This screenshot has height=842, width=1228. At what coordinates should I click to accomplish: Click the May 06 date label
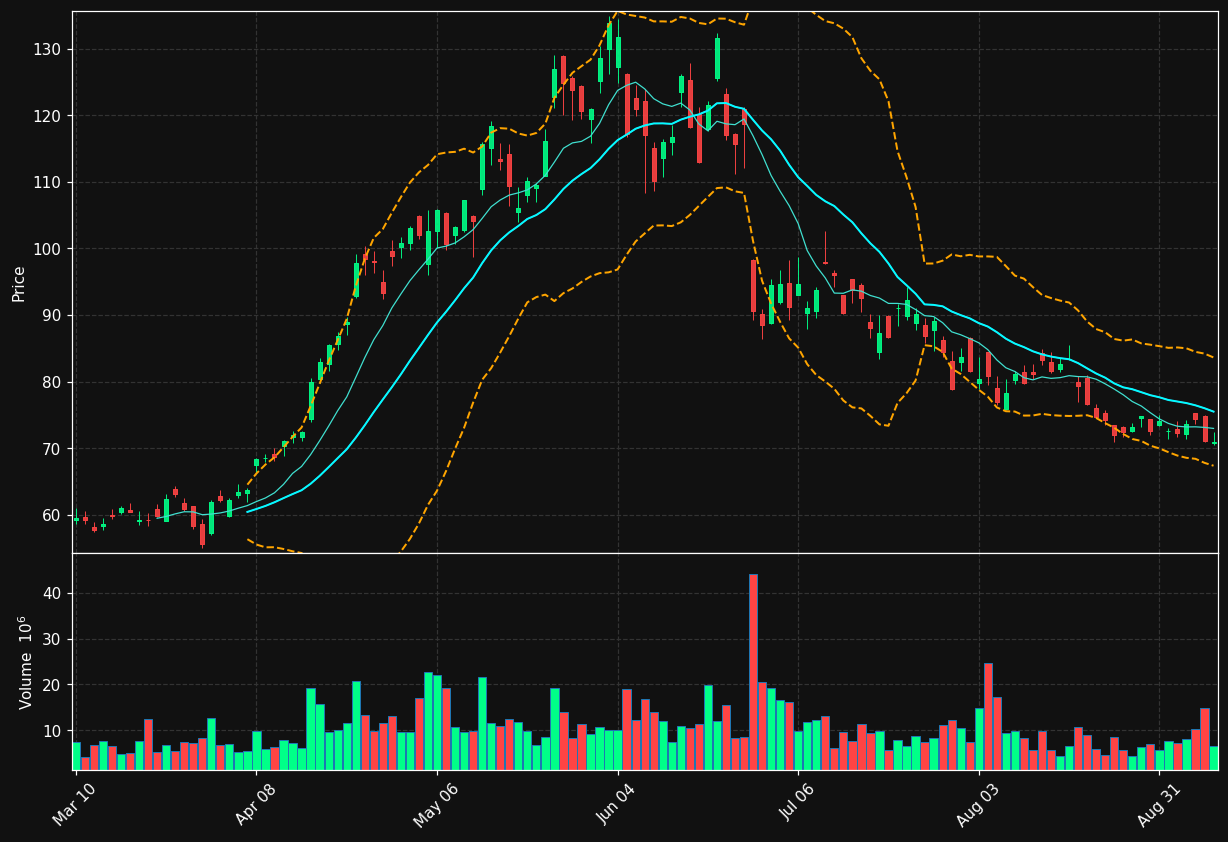(436, 805)
